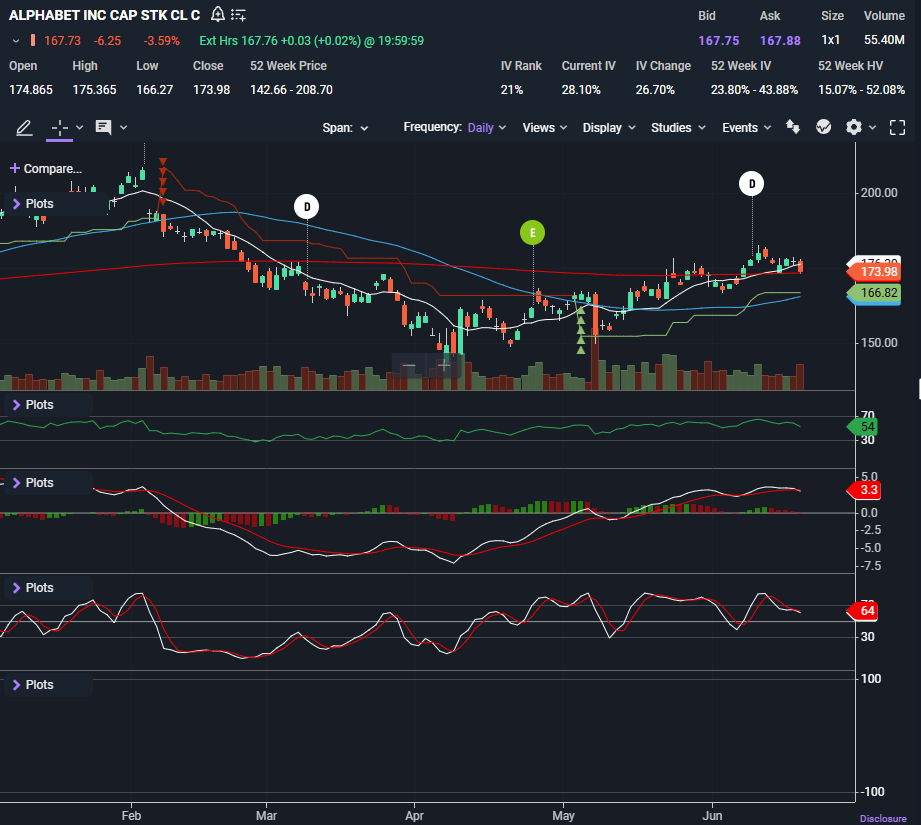This screenshot has width=921, height=825.
Task: Click the High value 175.365
Action: (x=95, y=90)
